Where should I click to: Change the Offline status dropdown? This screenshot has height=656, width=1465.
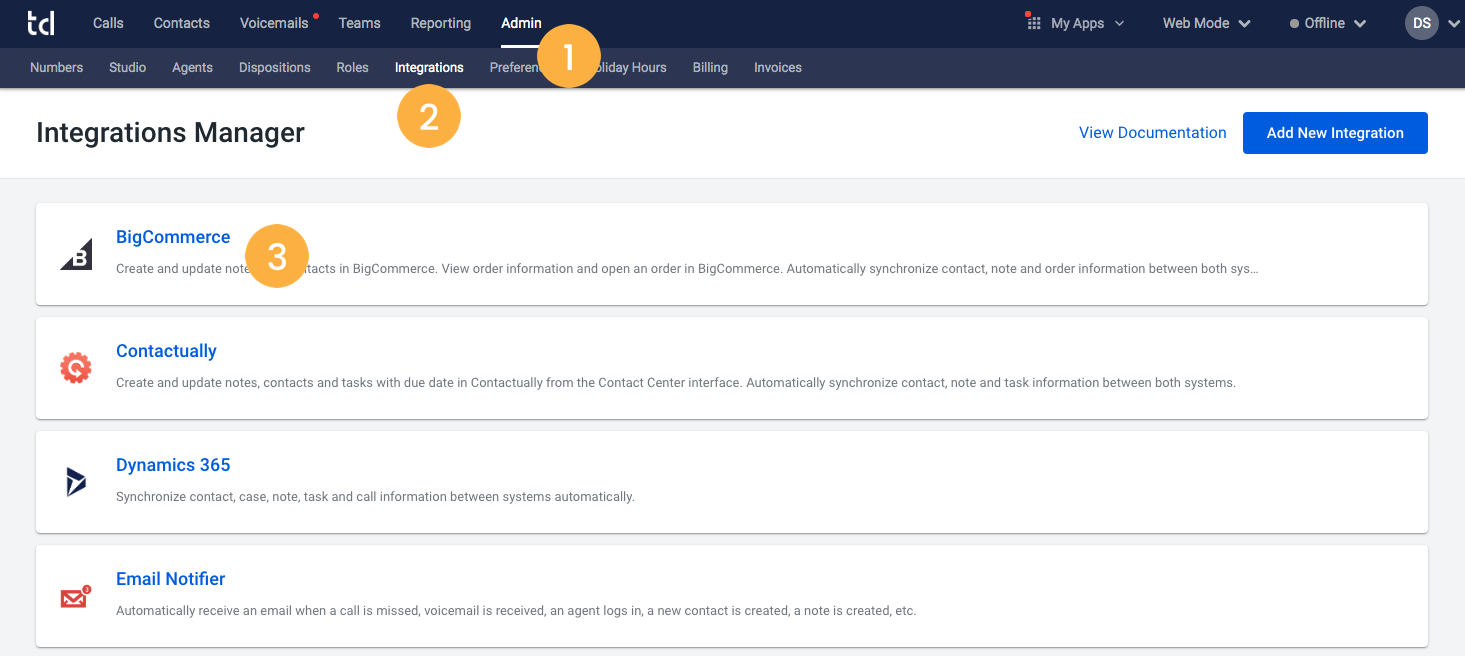[x=1328, y=23]
